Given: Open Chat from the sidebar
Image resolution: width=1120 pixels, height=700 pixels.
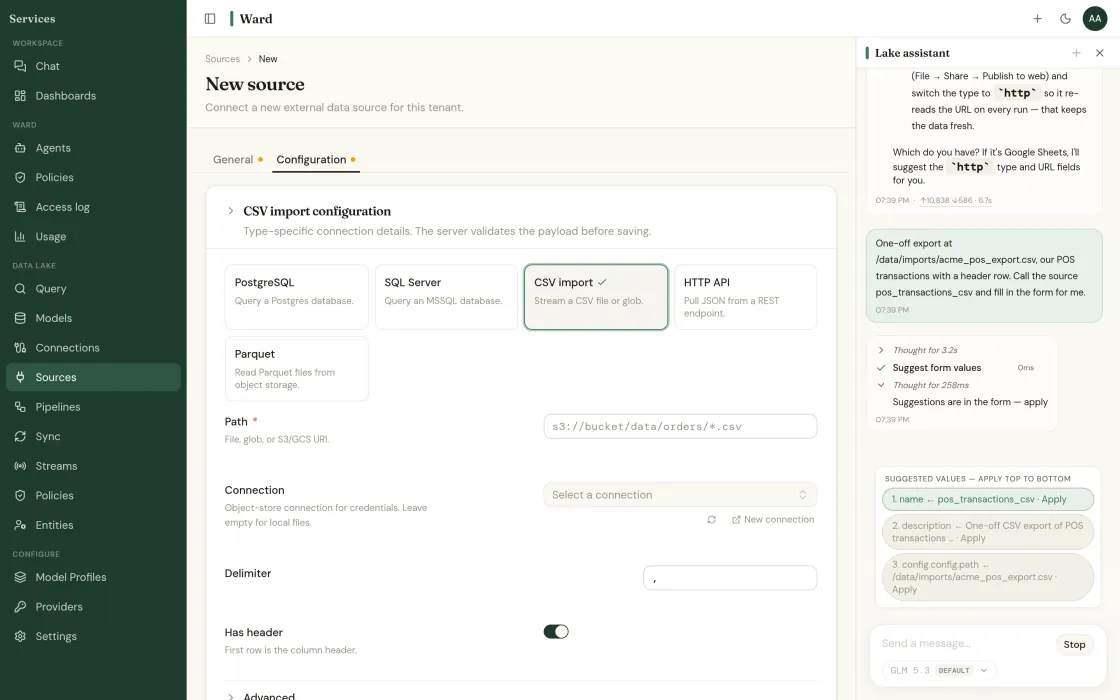Looking at the screenshot, I should coord(93,66).
